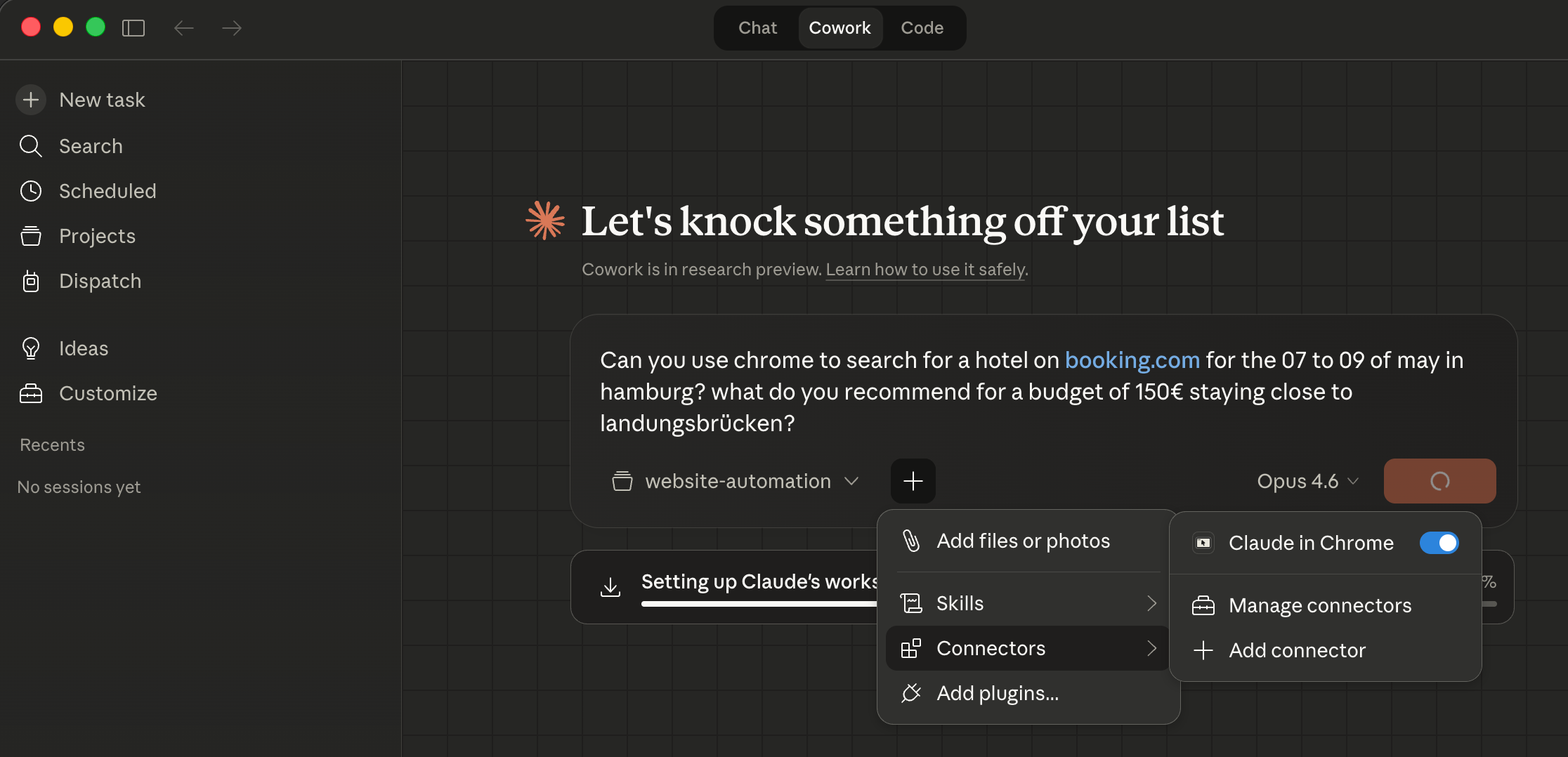The width and height of the screenshot is (1568, 757).
Task: Open Customize via toolbox icon
Action: (x=31, y=393)
